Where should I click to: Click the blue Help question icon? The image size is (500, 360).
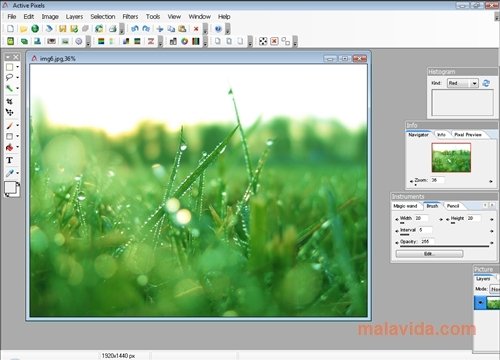[x=218, y=29]
